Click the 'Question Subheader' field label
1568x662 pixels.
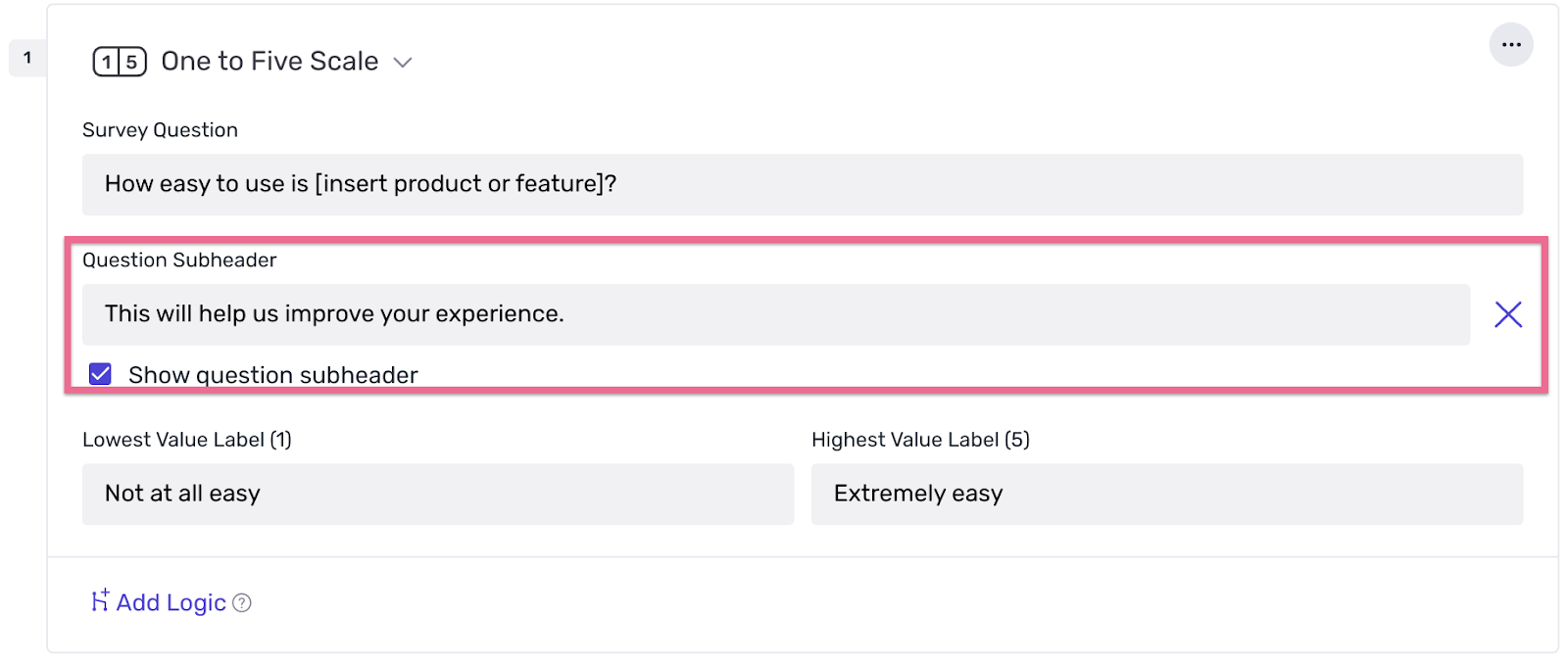point(179,260)
